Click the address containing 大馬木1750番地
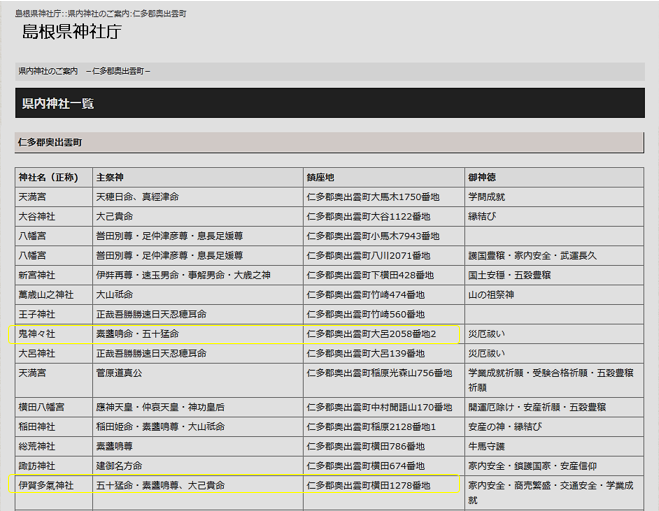 [373, 197]
